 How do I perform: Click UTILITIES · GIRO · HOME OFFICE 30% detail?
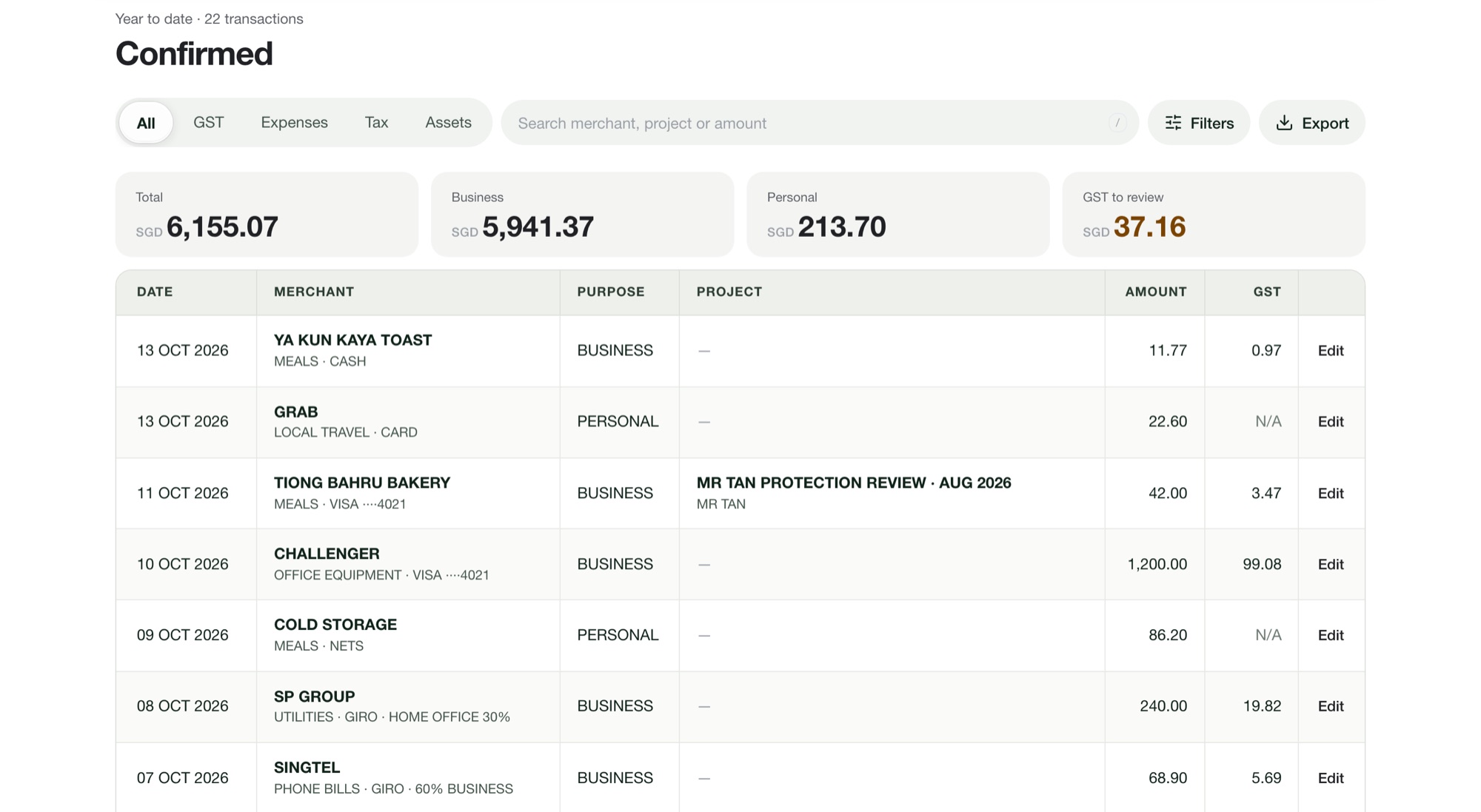click(392, 718)
